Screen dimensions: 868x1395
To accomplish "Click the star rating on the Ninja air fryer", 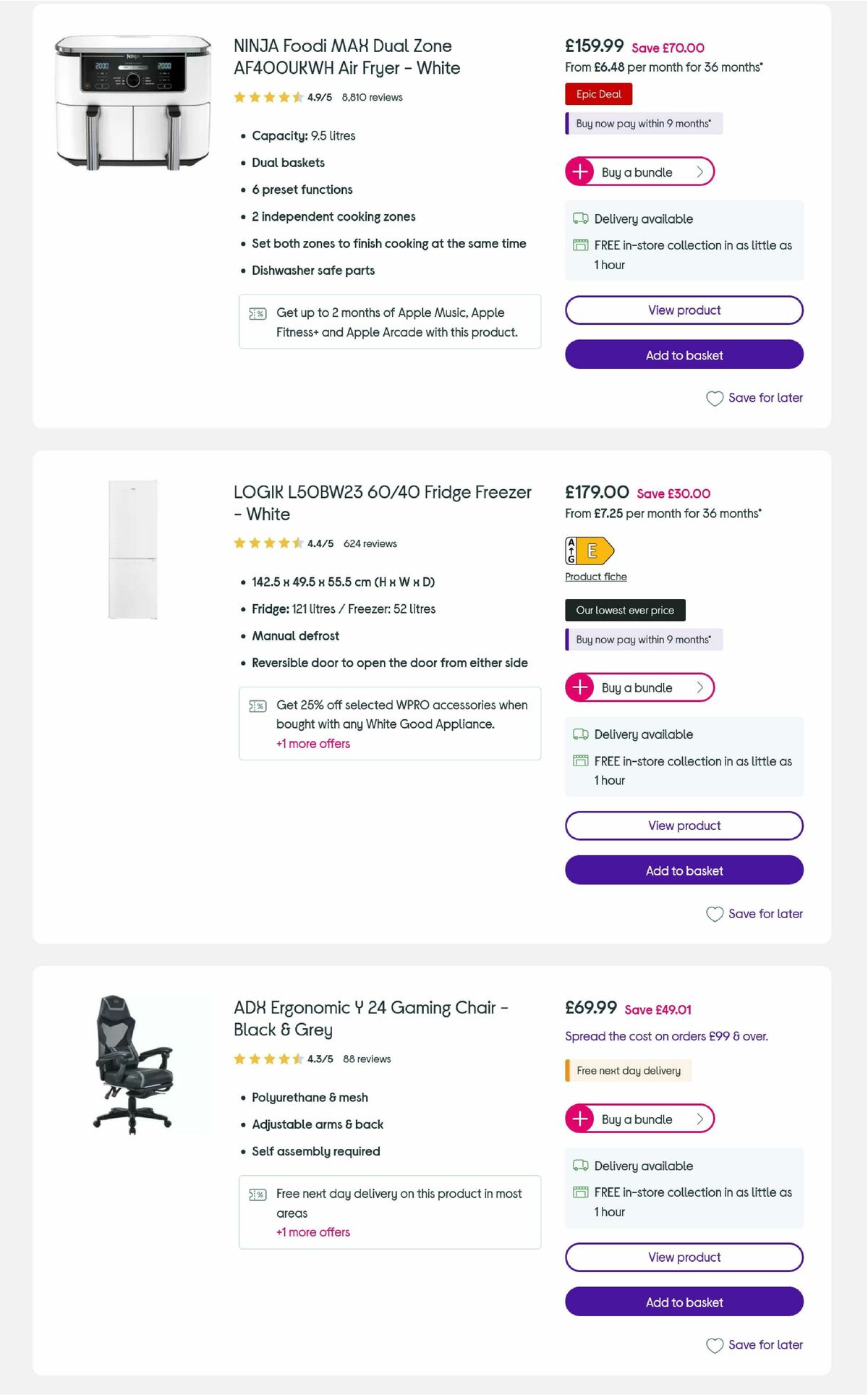I will pyautogui.click(x=268, y=96).
